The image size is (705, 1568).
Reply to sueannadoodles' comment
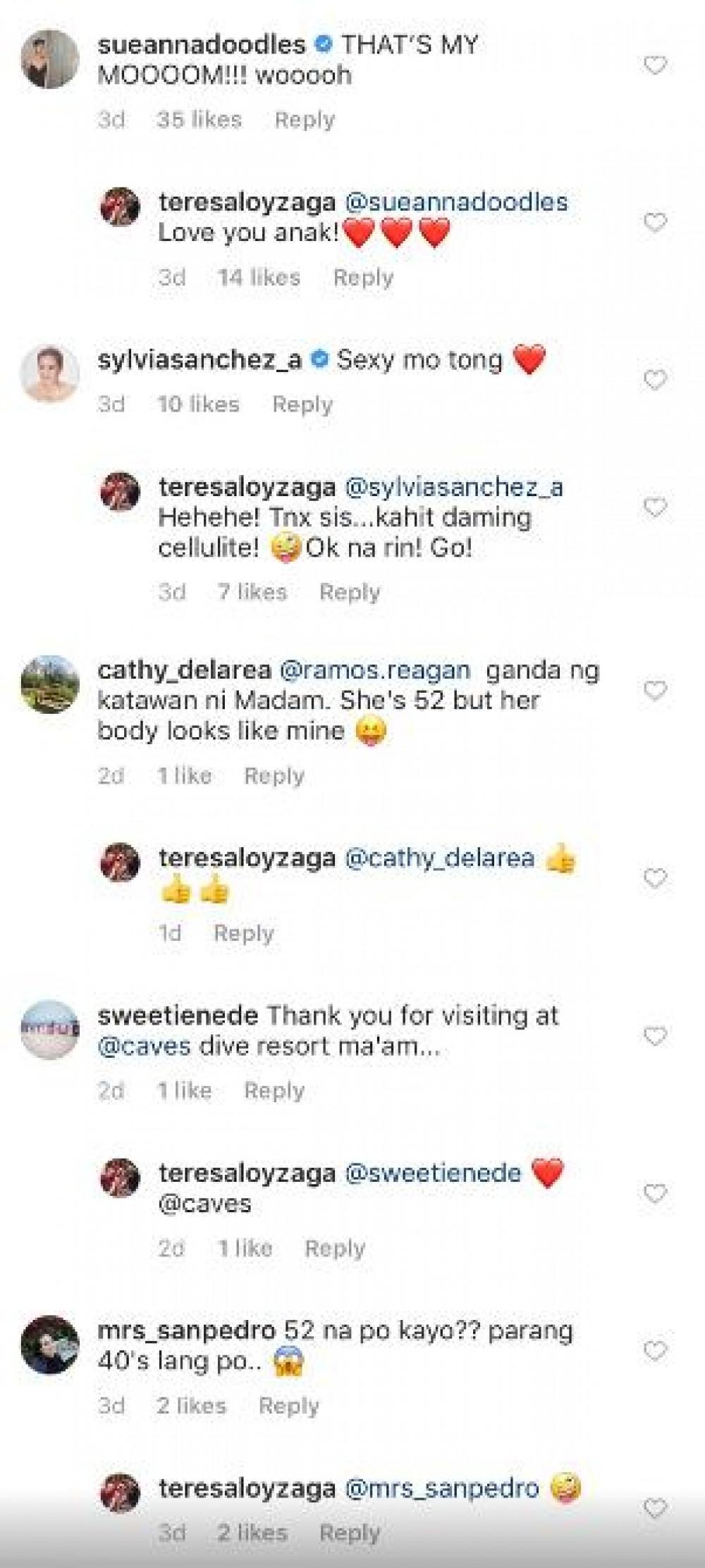tap(305, 120)
